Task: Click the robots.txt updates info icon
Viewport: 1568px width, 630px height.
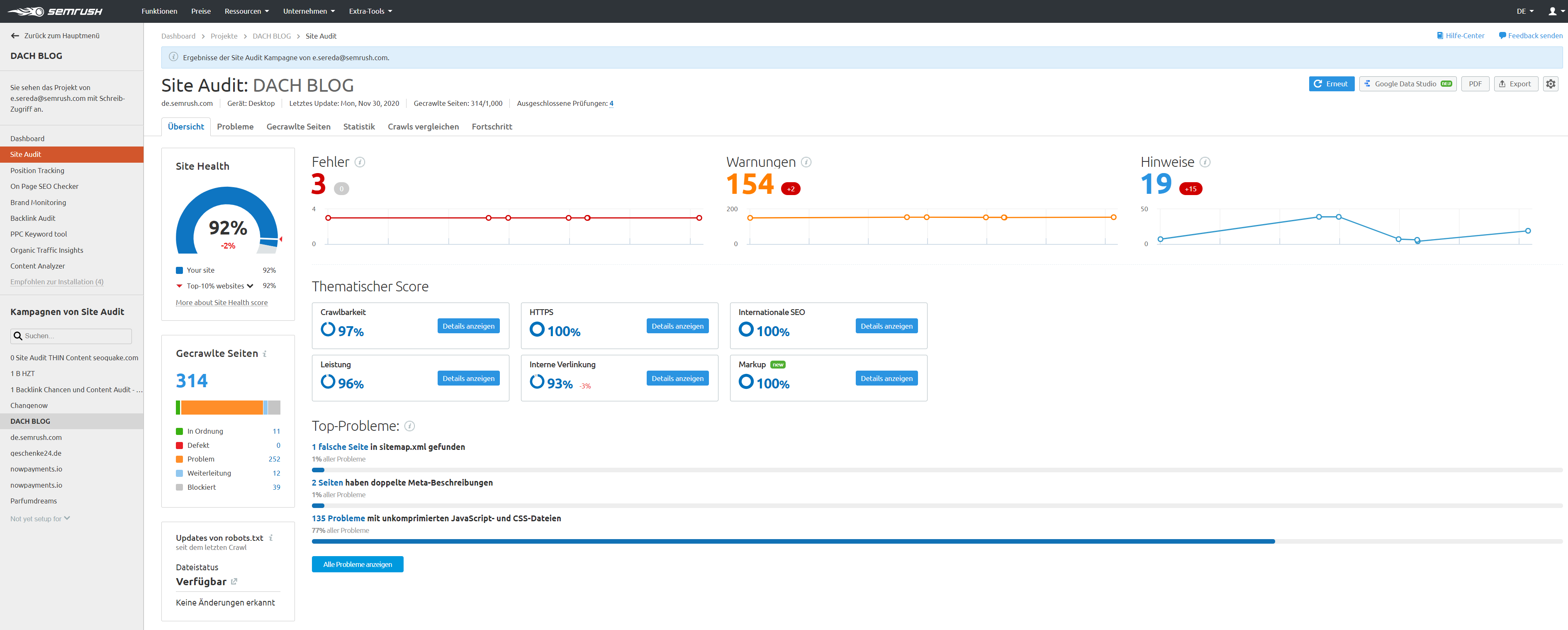Action: 271,538
